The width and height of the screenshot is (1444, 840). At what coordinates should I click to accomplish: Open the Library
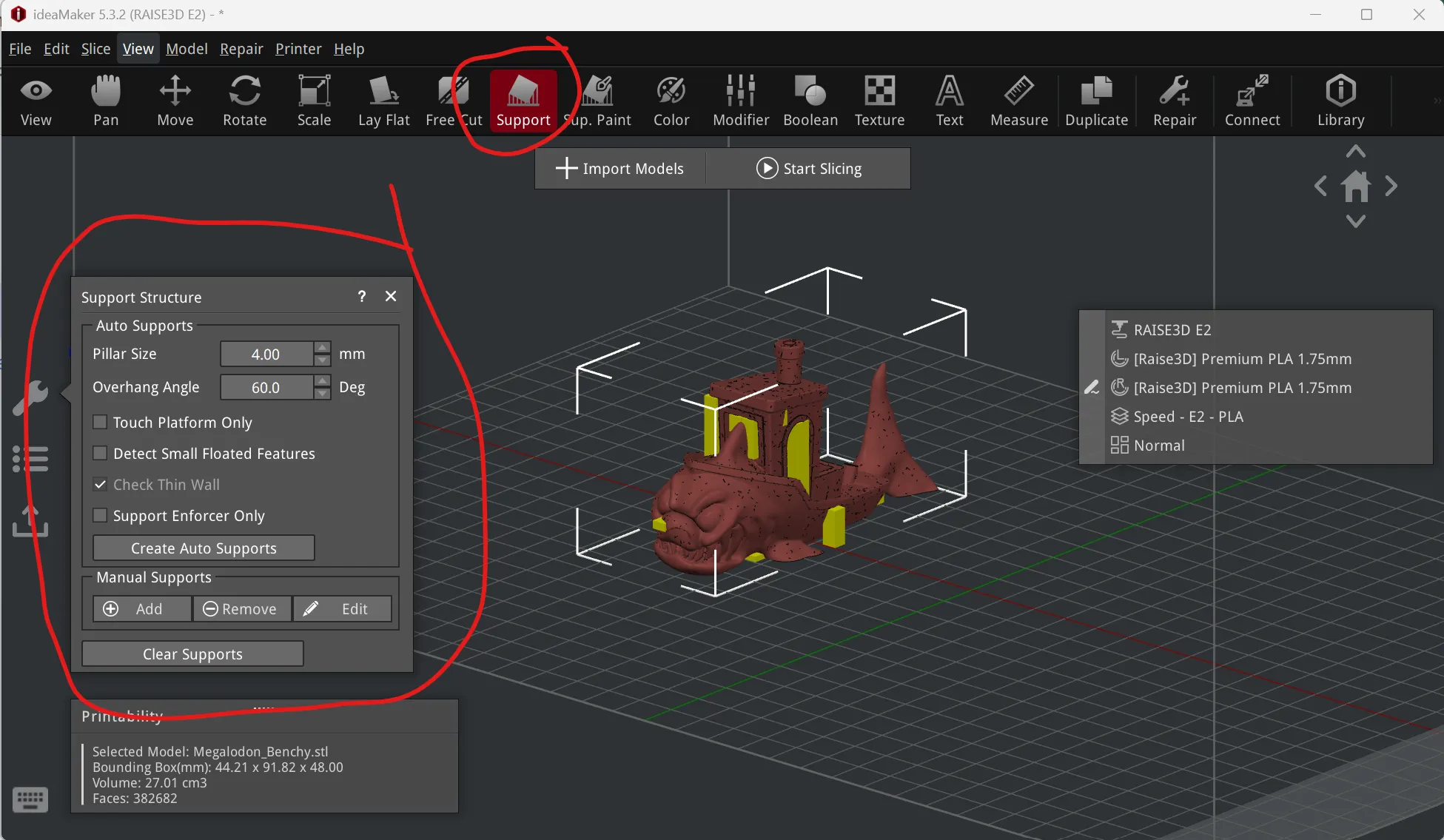click(x=1340, y=101)
